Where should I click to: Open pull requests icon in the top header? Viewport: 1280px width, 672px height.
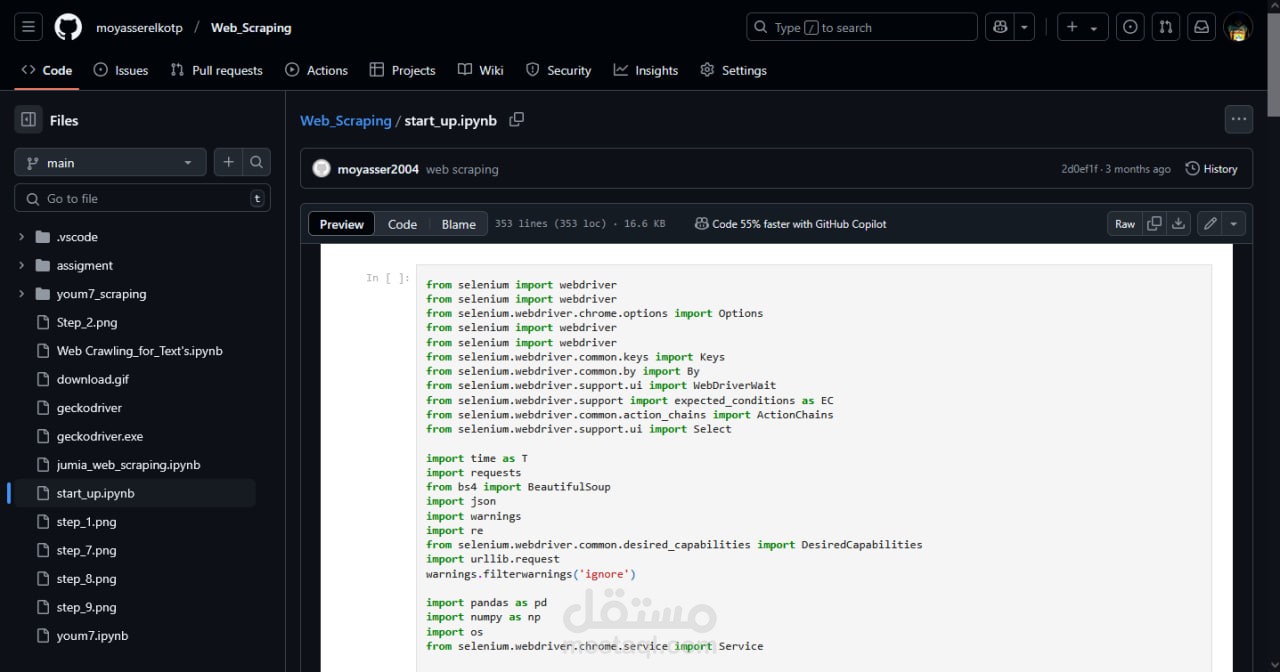pyautogui.click(x=1166, y=27)
